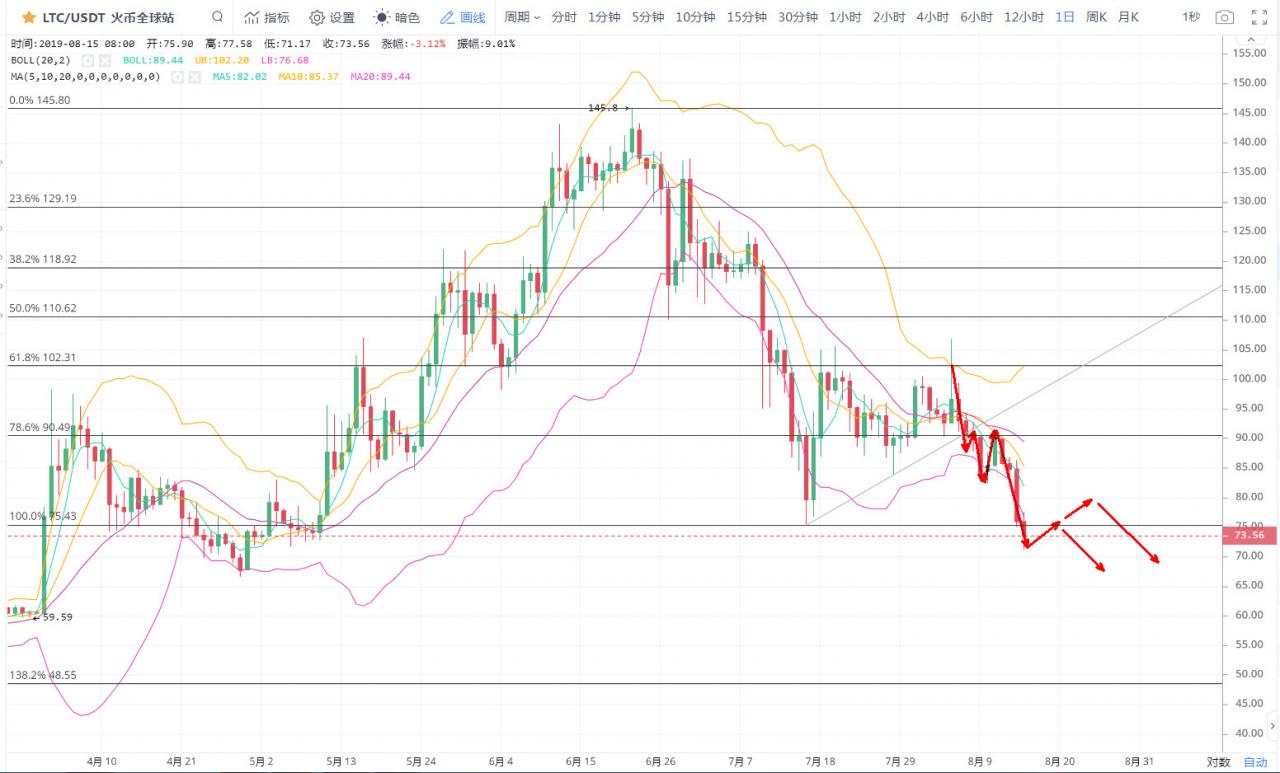Toggle 对数 logarithmic scale

pyautogui.click(x=1218, y=761)
